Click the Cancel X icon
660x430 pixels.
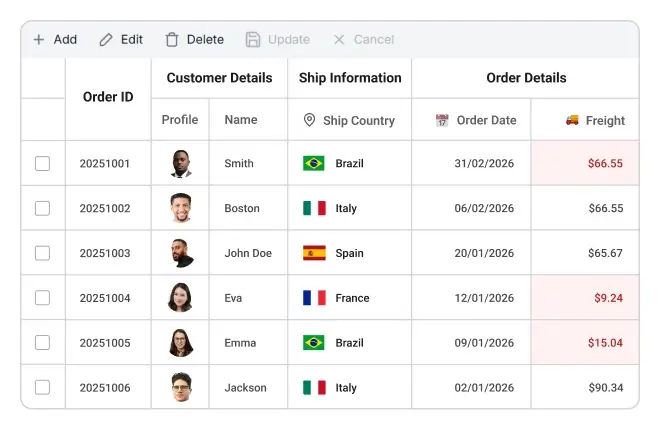[339, 40]
